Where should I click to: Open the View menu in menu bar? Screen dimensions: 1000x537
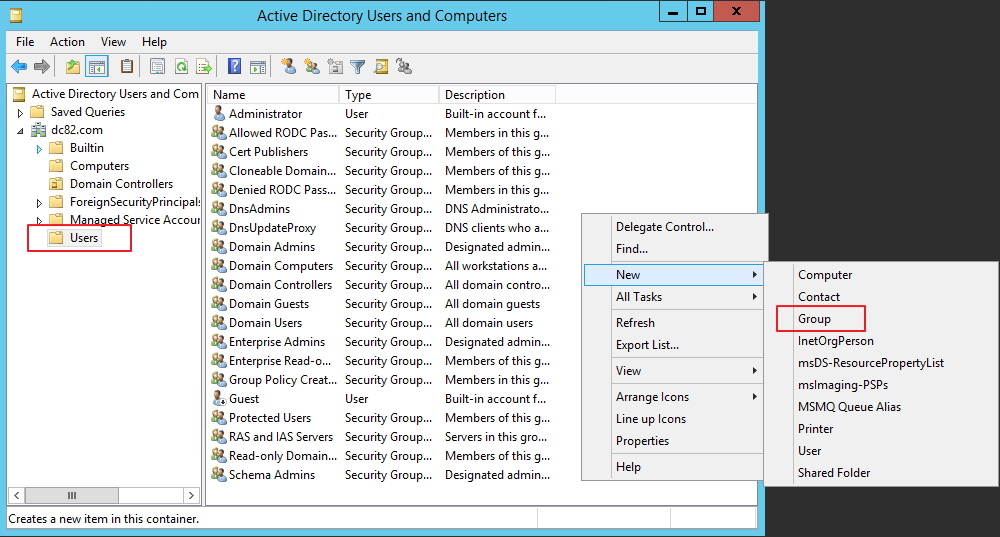click(x=113, y=41)
